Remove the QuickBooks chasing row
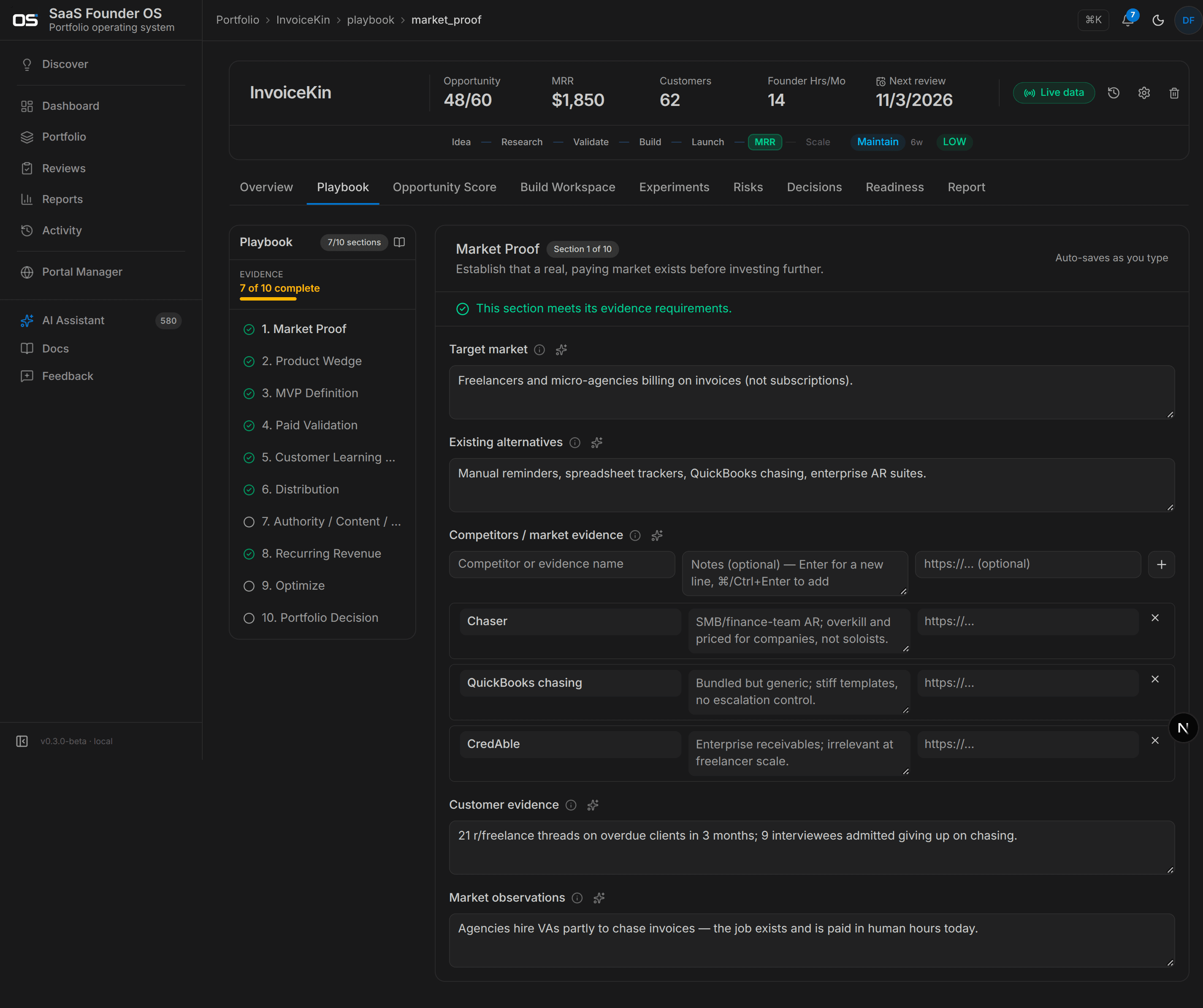The image size is (1203, 1008). pos(1155,679)
